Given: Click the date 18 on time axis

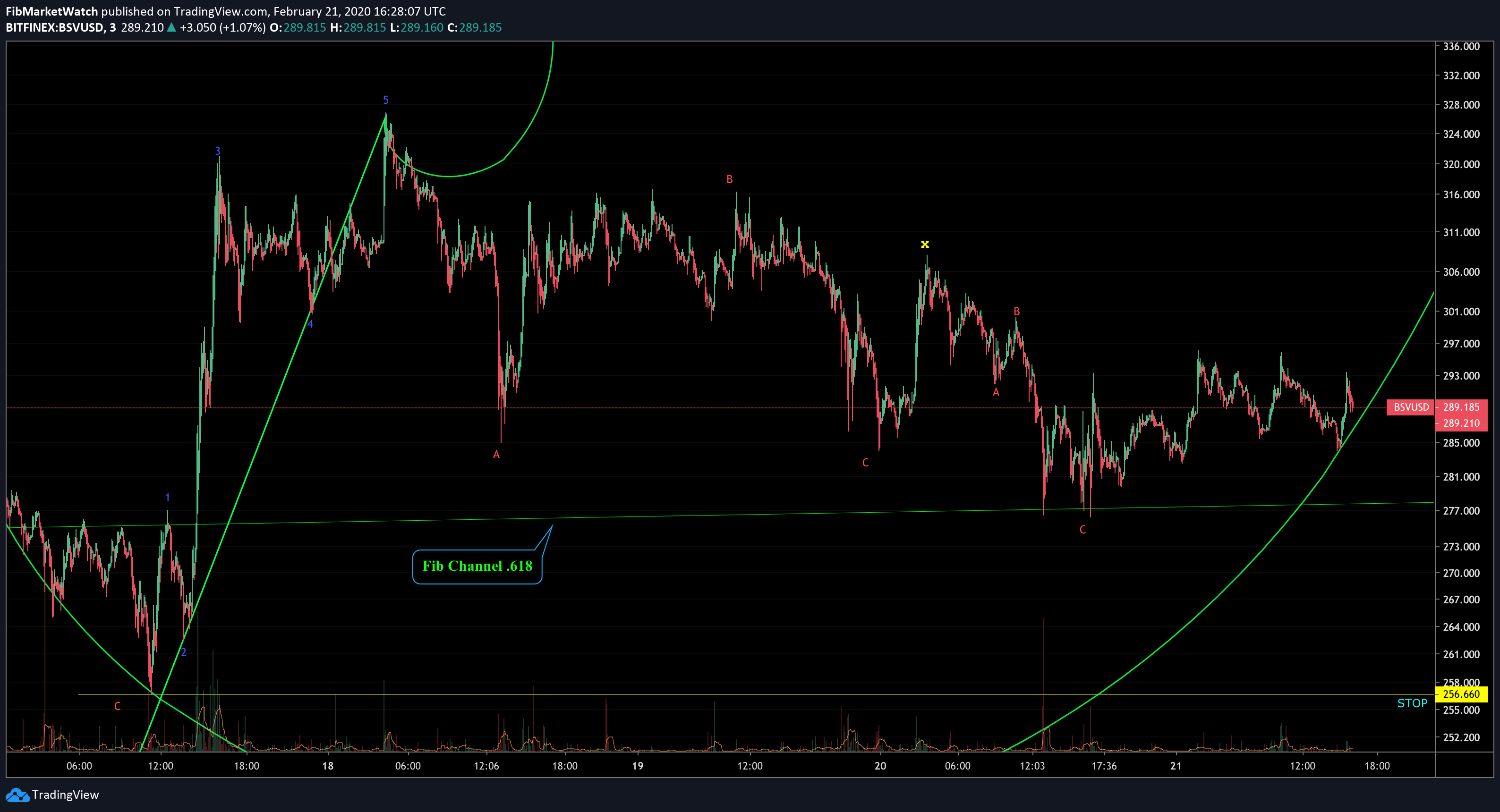Looking at the screenshot, I should coord(328,766).
